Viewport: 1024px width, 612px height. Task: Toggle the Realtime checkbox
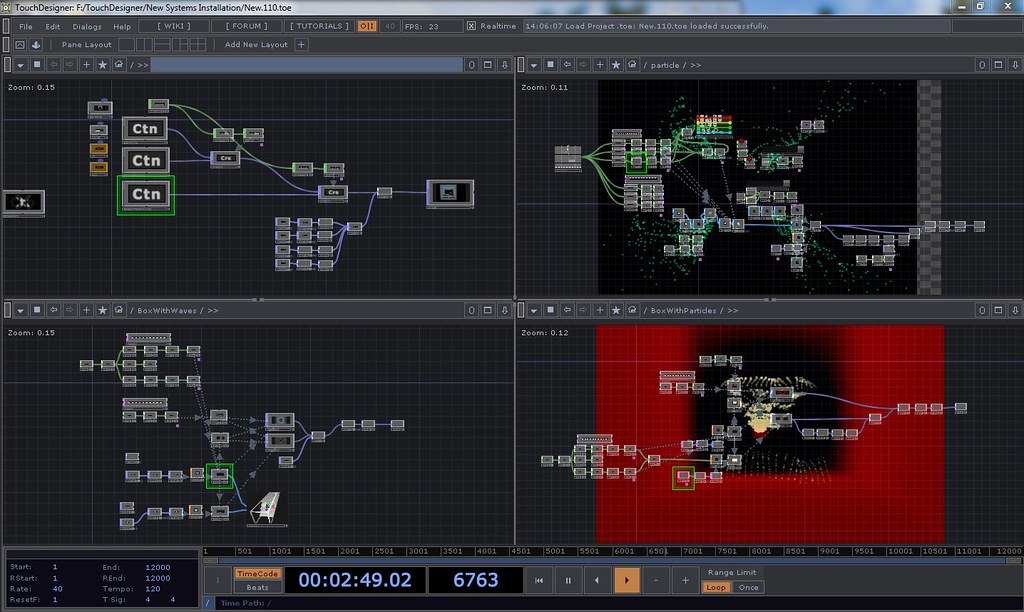tap(471, 25)
